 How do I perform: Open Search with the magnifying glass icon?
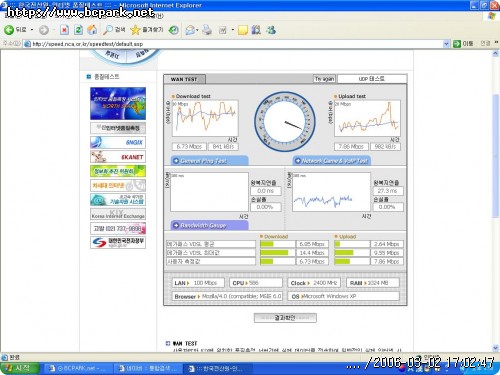click(114, 30)
